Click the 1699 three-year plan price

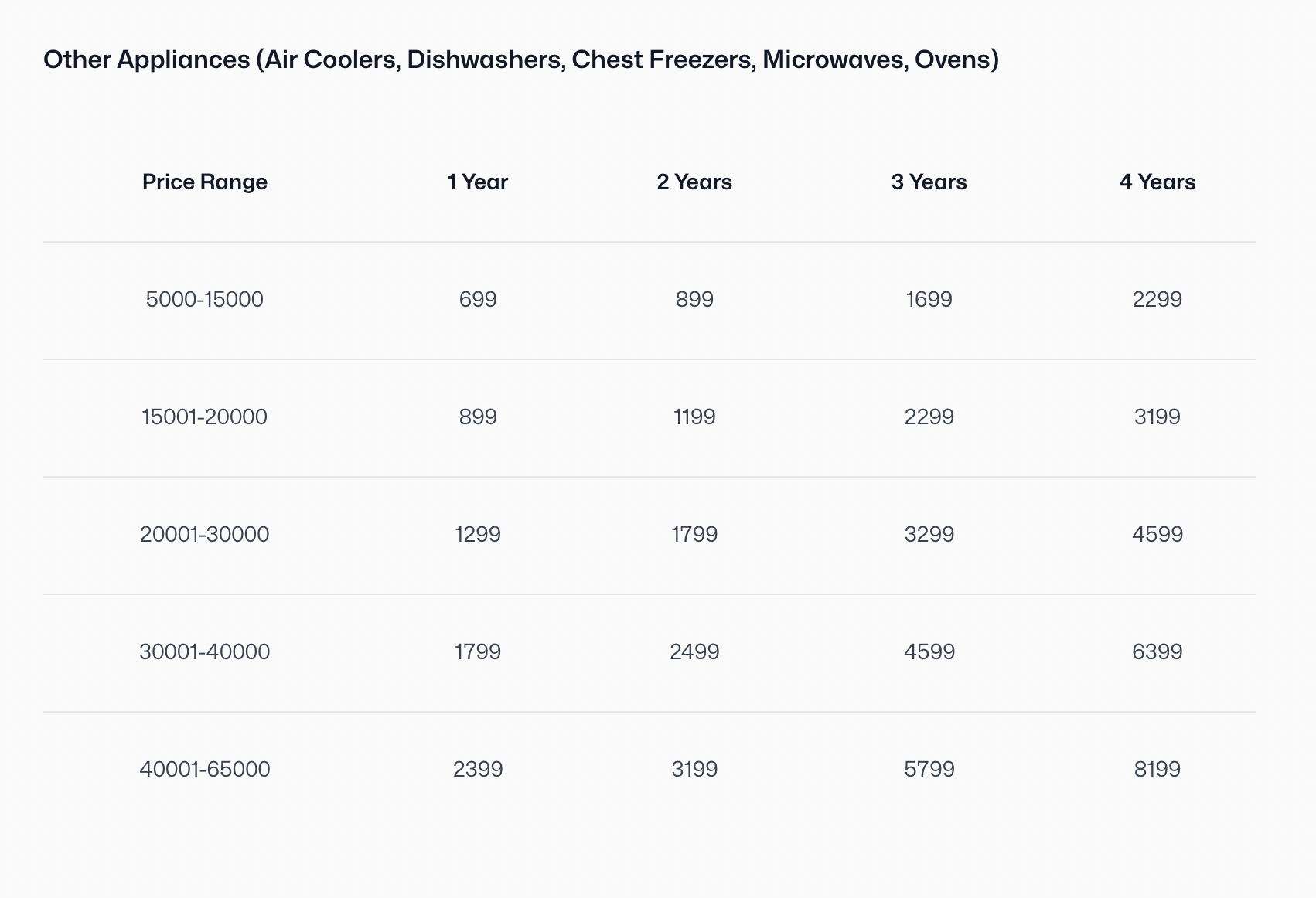point(929,299)
